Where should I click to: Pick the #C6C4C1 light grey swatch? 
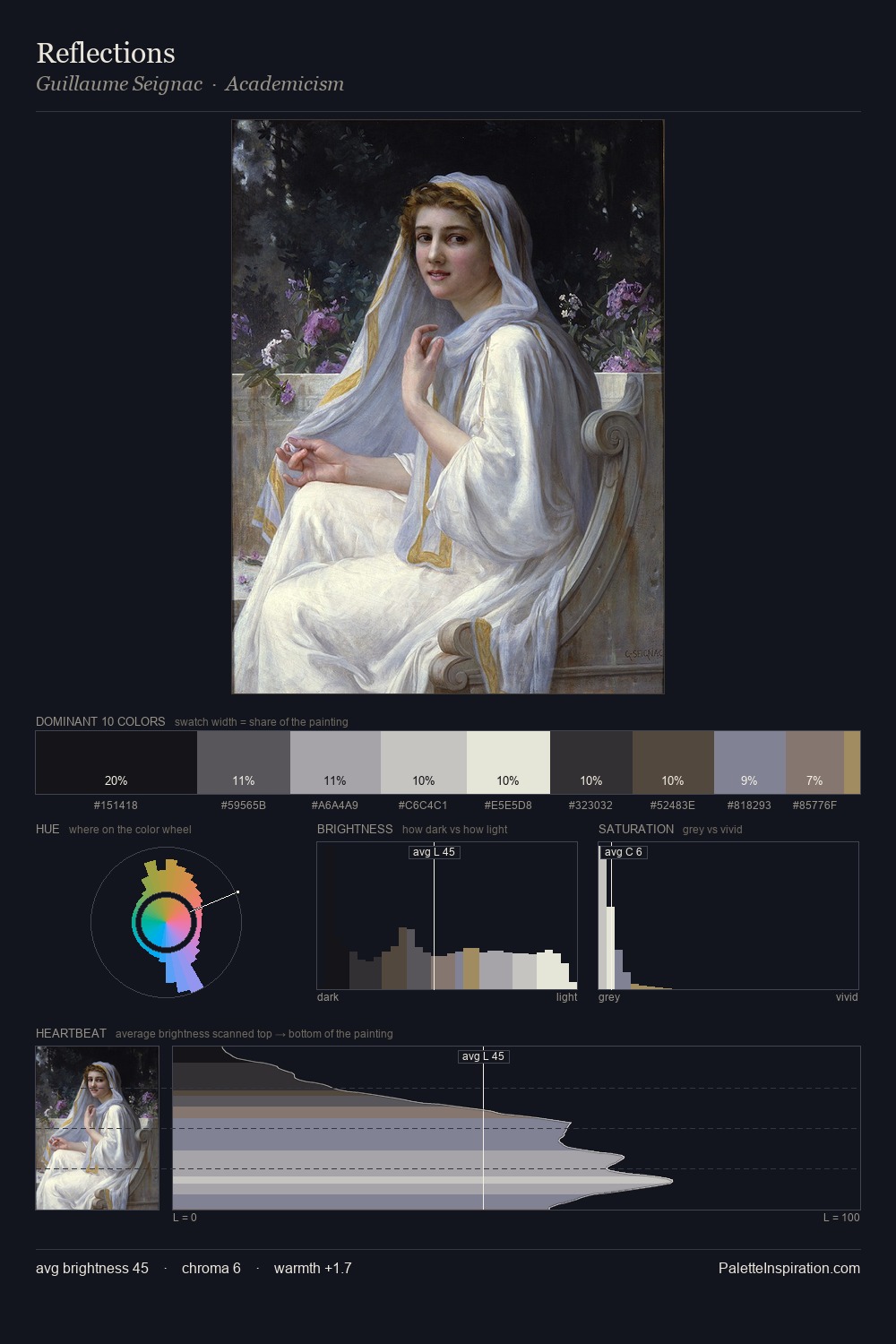tap(424, 762)
